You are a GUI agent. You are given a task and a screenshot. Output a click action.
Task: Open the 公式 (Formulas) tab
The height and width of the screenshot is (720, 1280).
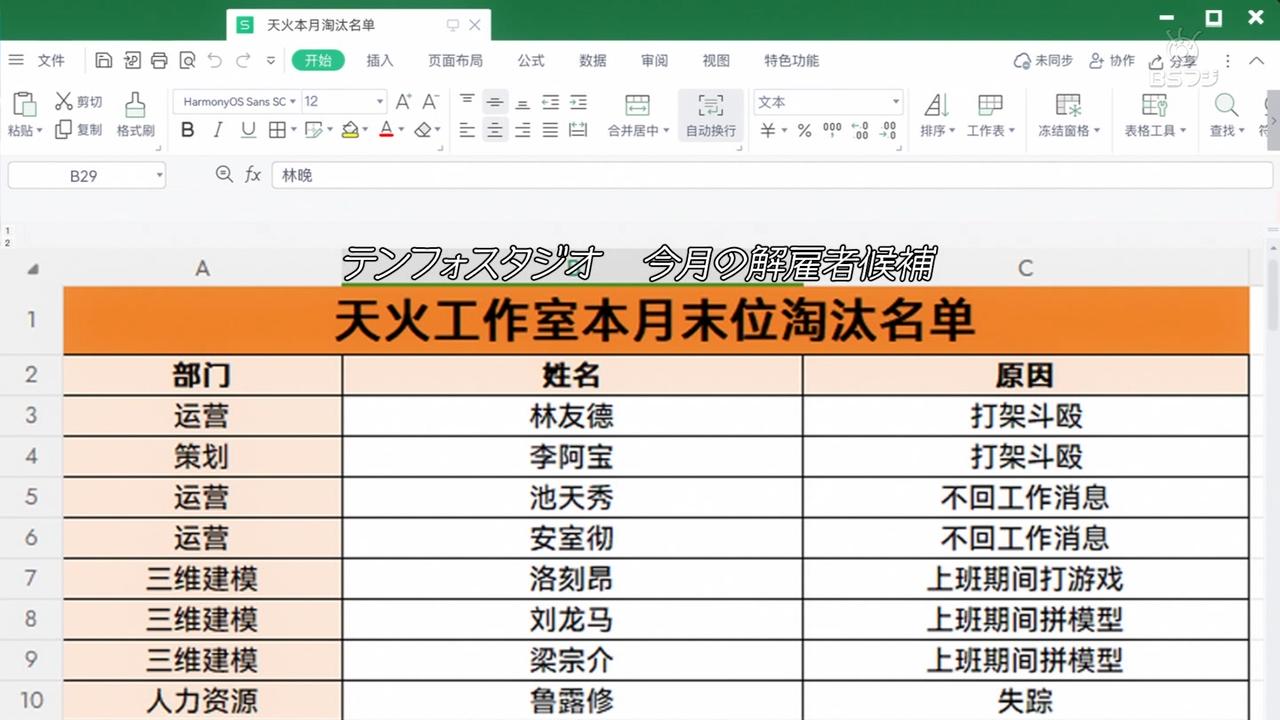click(531, 61)
